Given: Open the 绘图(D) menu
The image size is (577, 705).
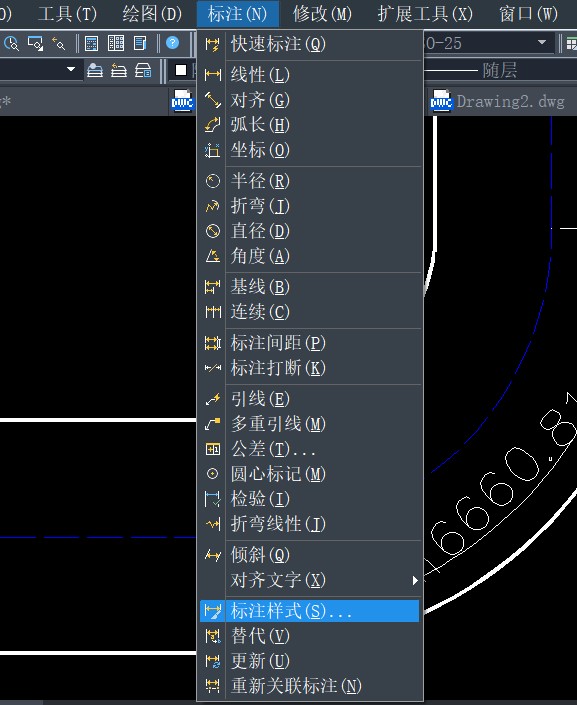Looking at the screenshot, I should pyautogui.click(x=152, y=14).
